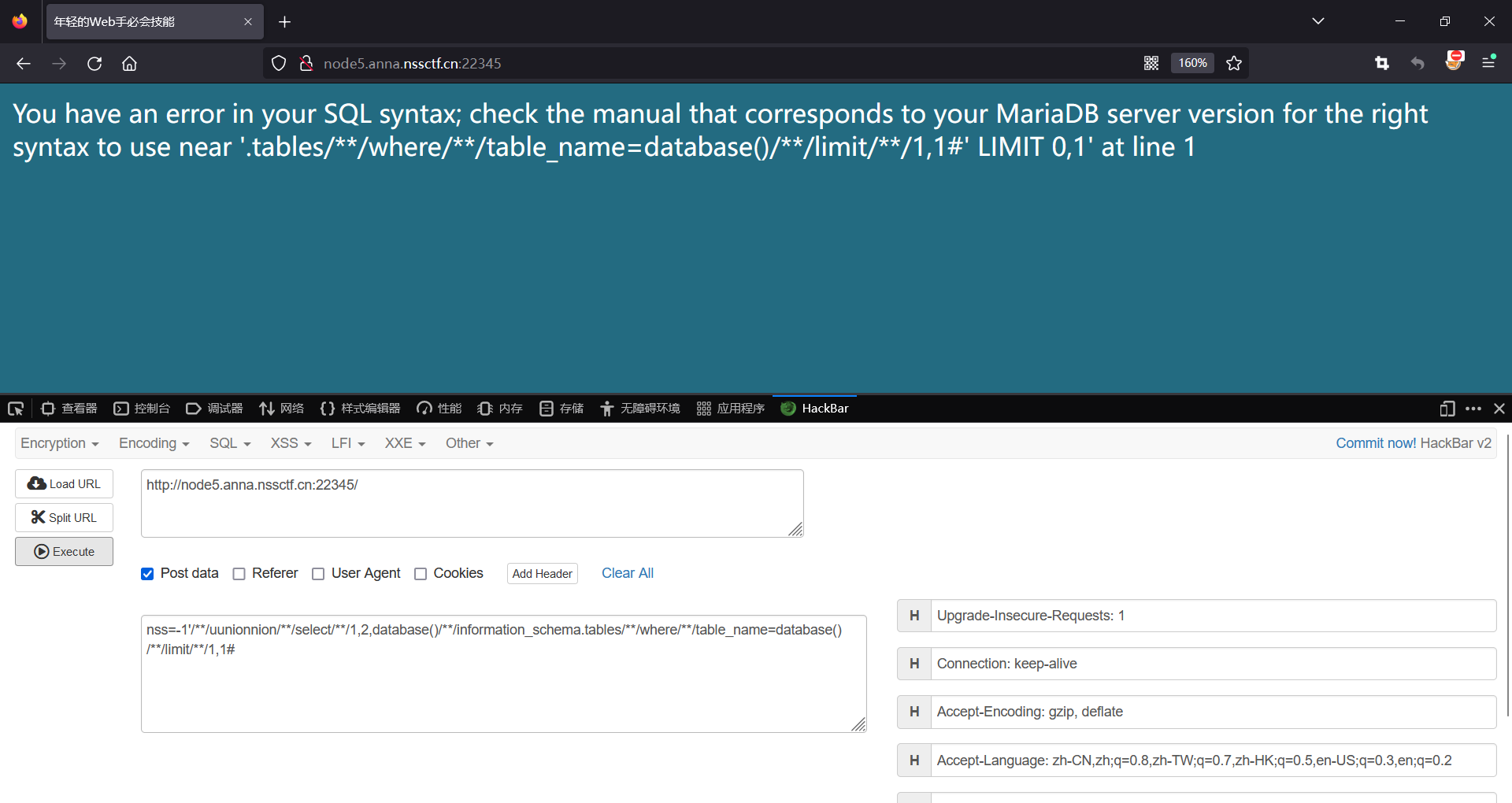Close the developer tools panel
The width and height of the screenshot is (1512, 803).
(1499, 409)
